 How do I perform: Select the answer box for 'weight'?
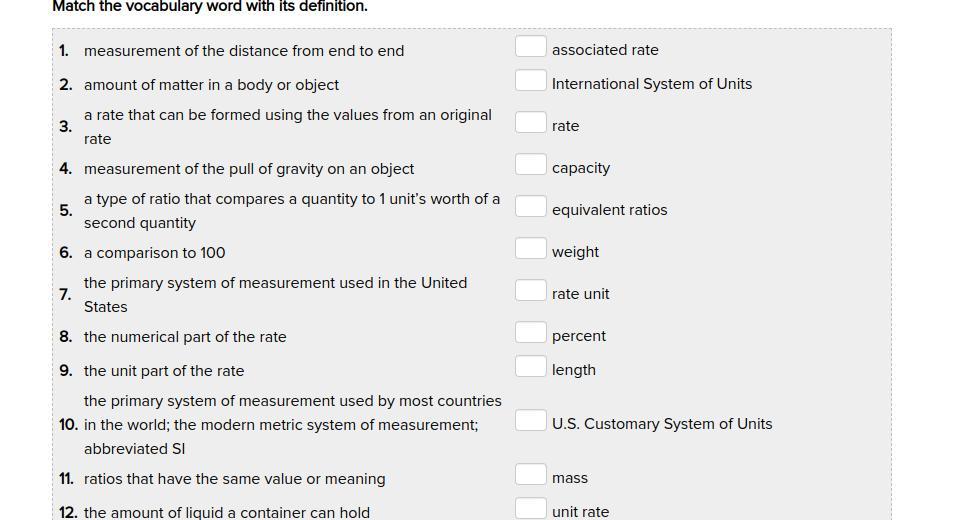point(530,249)
